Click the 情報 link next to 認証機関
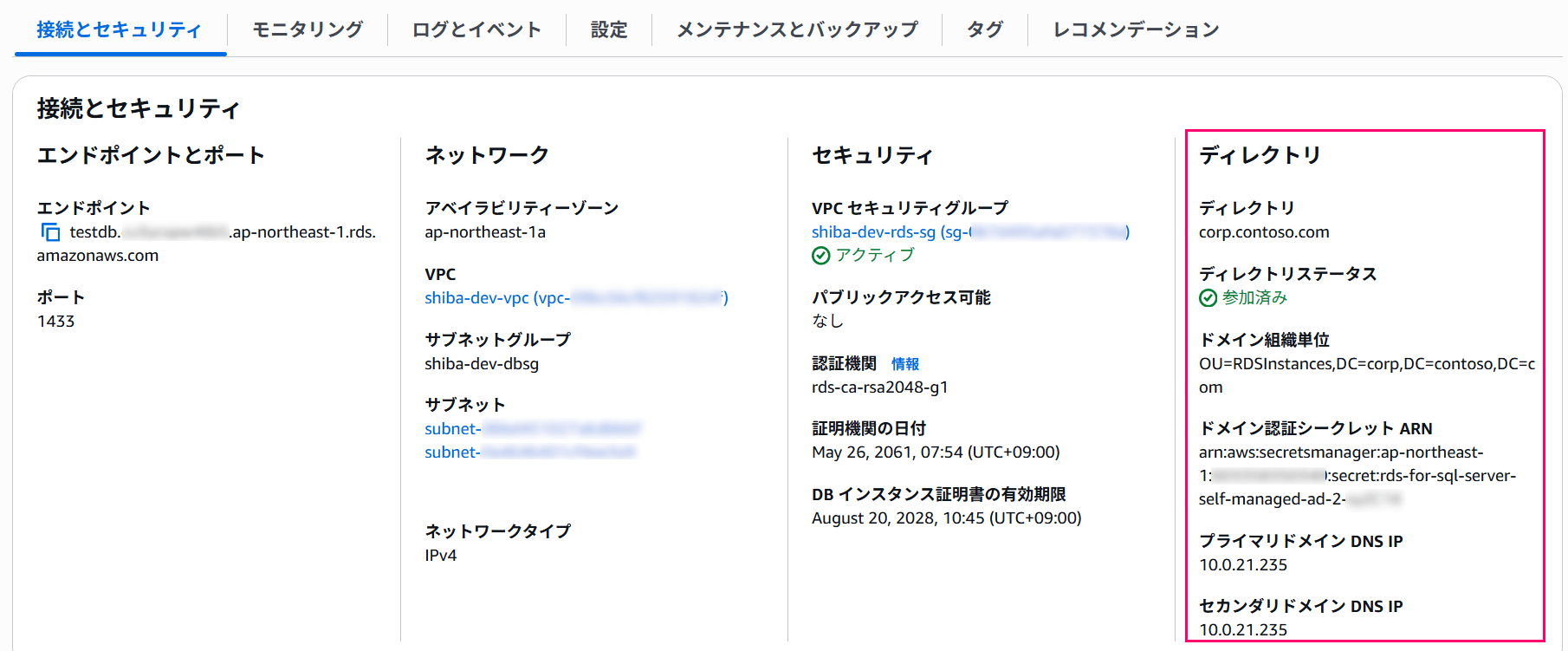 pos(905,364)
